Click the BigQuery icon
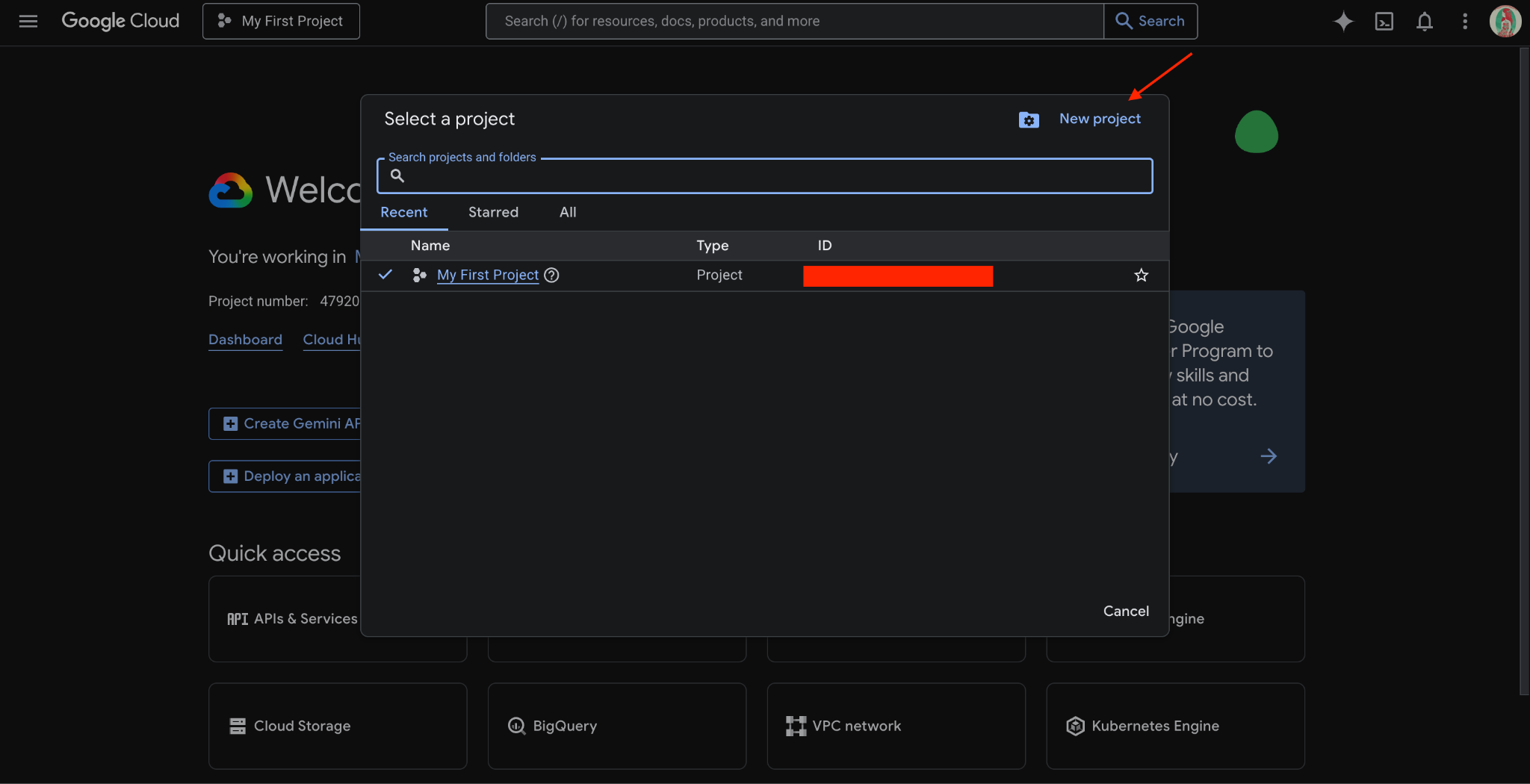 point(516,726)
